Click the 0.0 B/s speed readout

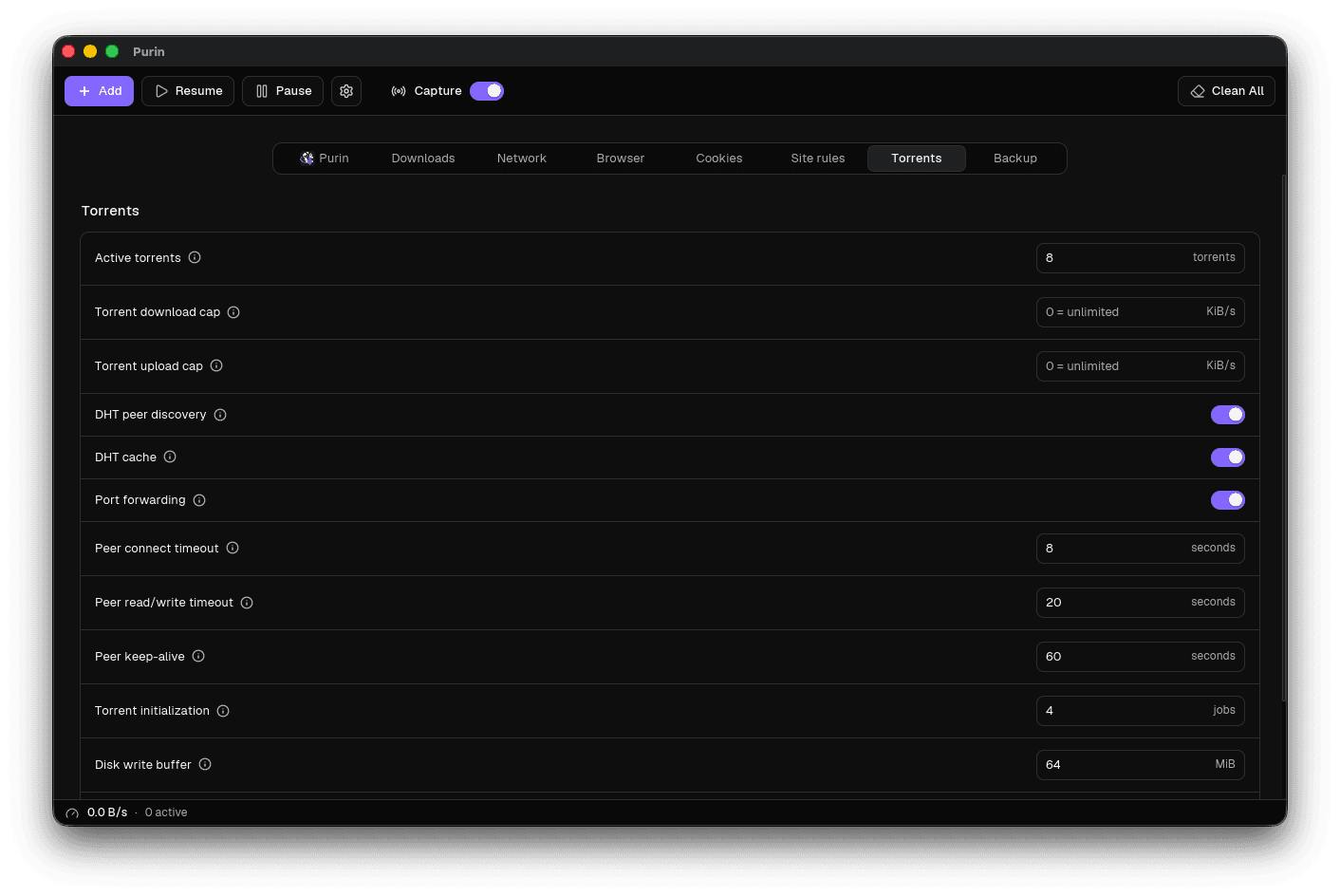tap(107, 812)
